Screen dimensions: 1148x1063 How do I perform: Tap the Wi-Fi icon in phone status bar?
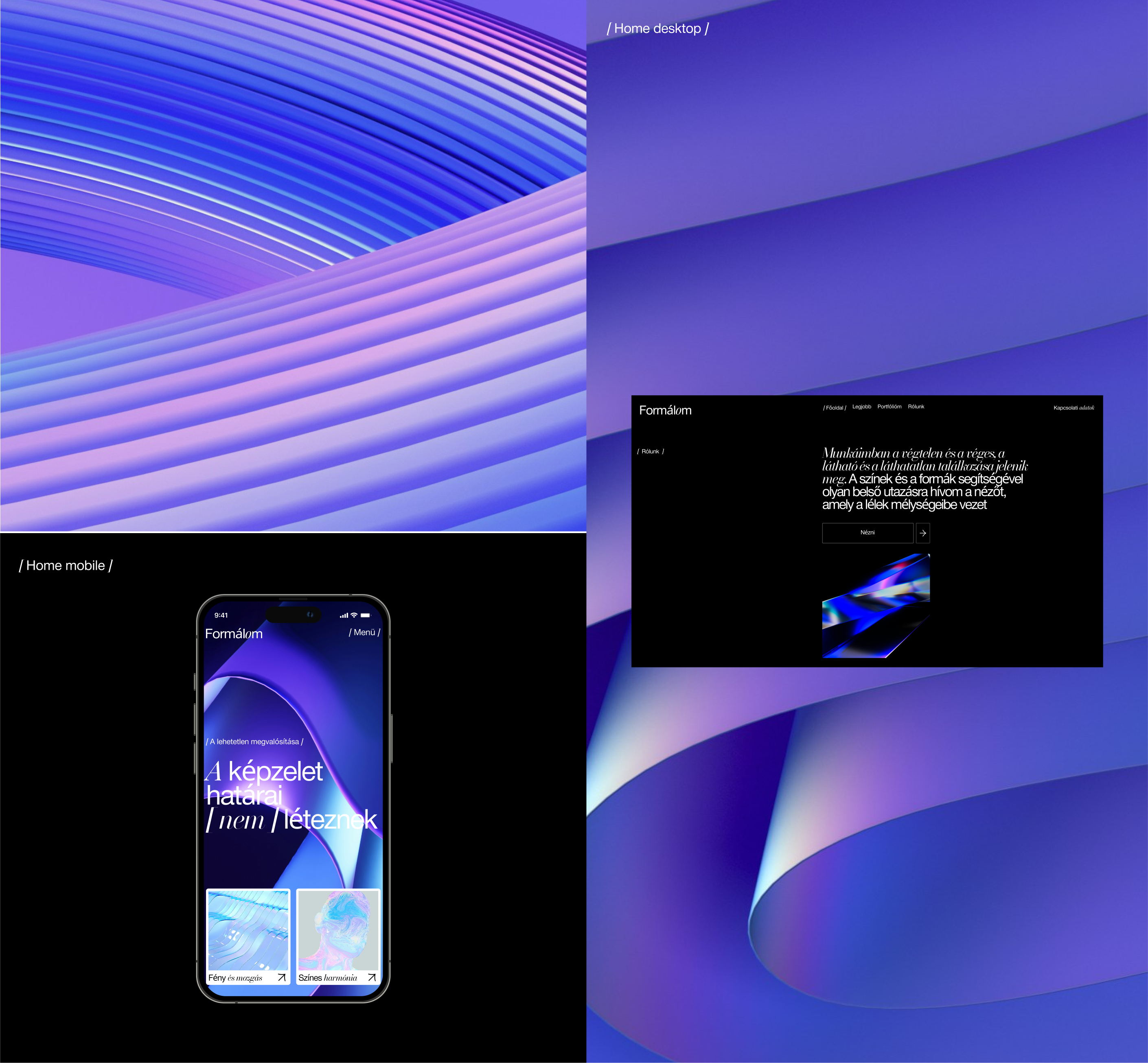(354, 615)
